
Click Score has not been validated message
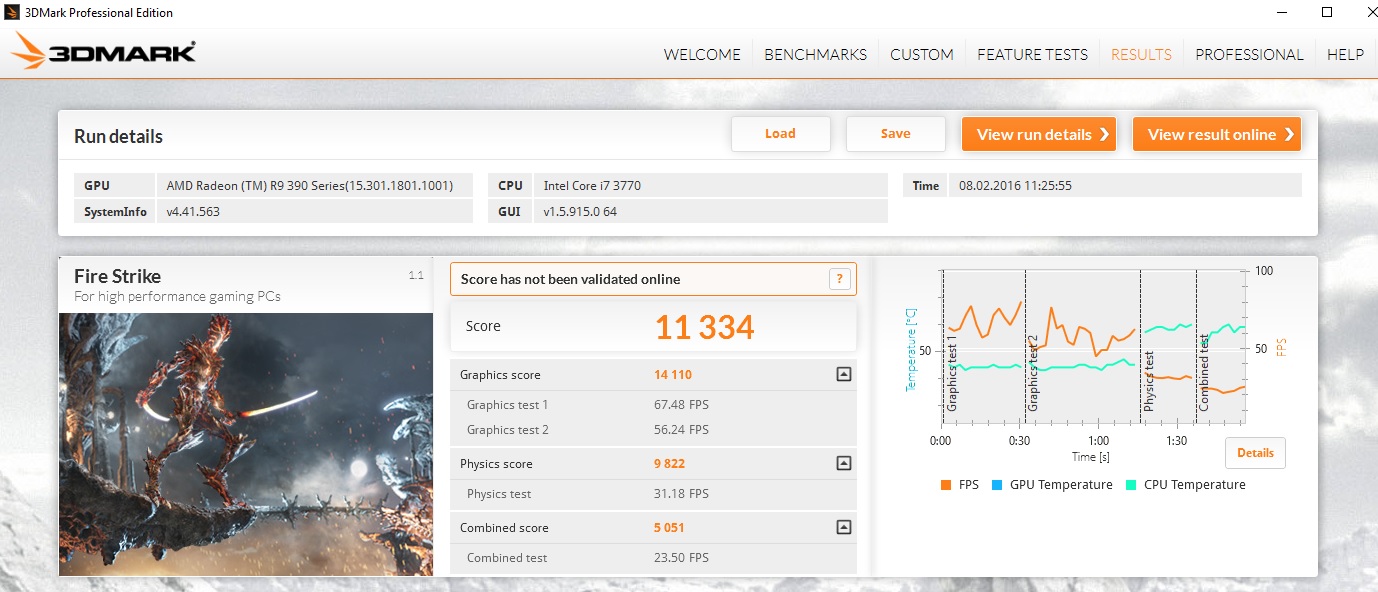(570, 279)
